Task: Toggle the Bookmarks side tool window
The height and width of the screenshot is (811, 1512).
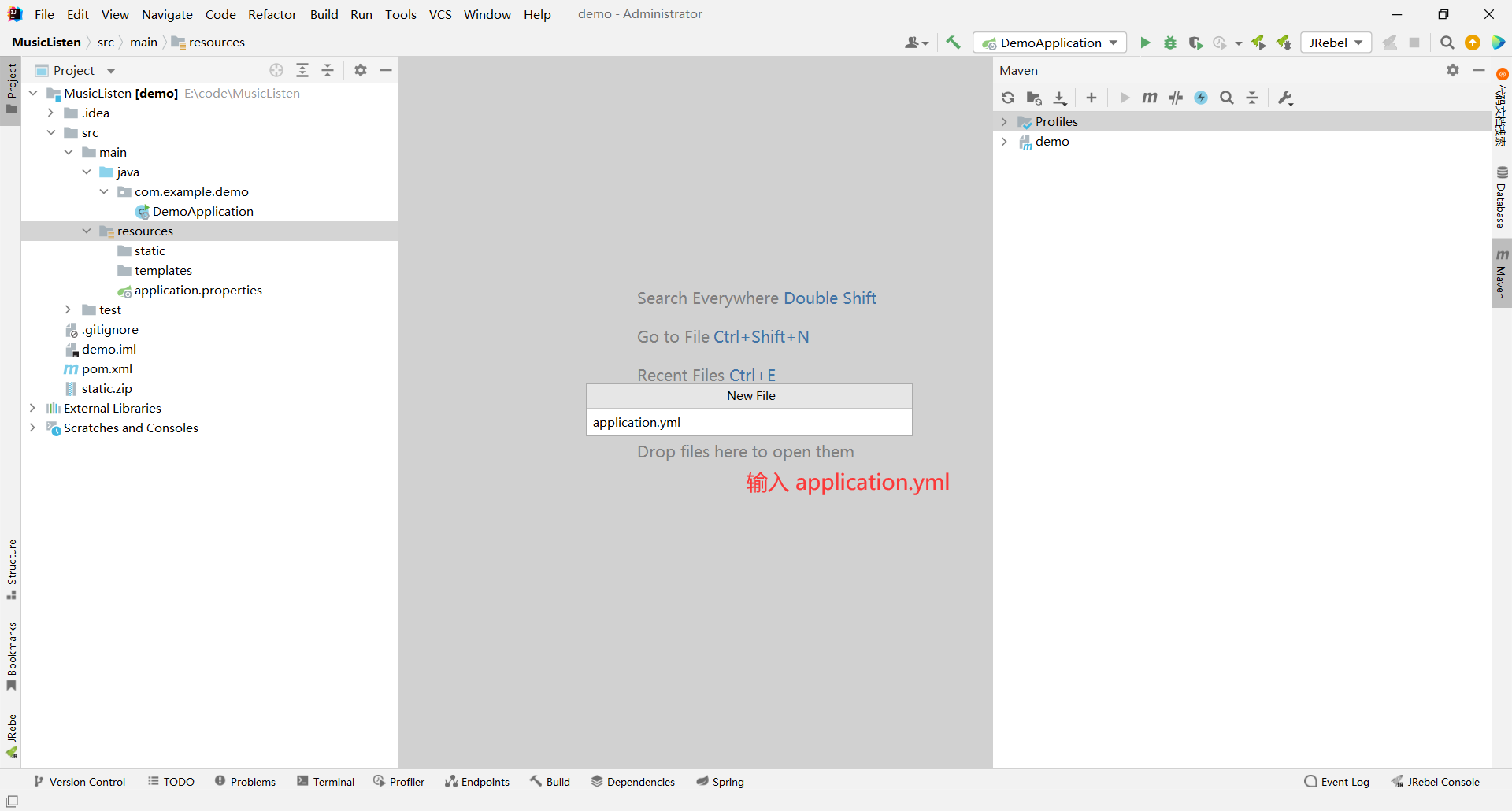Action: (11, 657)
